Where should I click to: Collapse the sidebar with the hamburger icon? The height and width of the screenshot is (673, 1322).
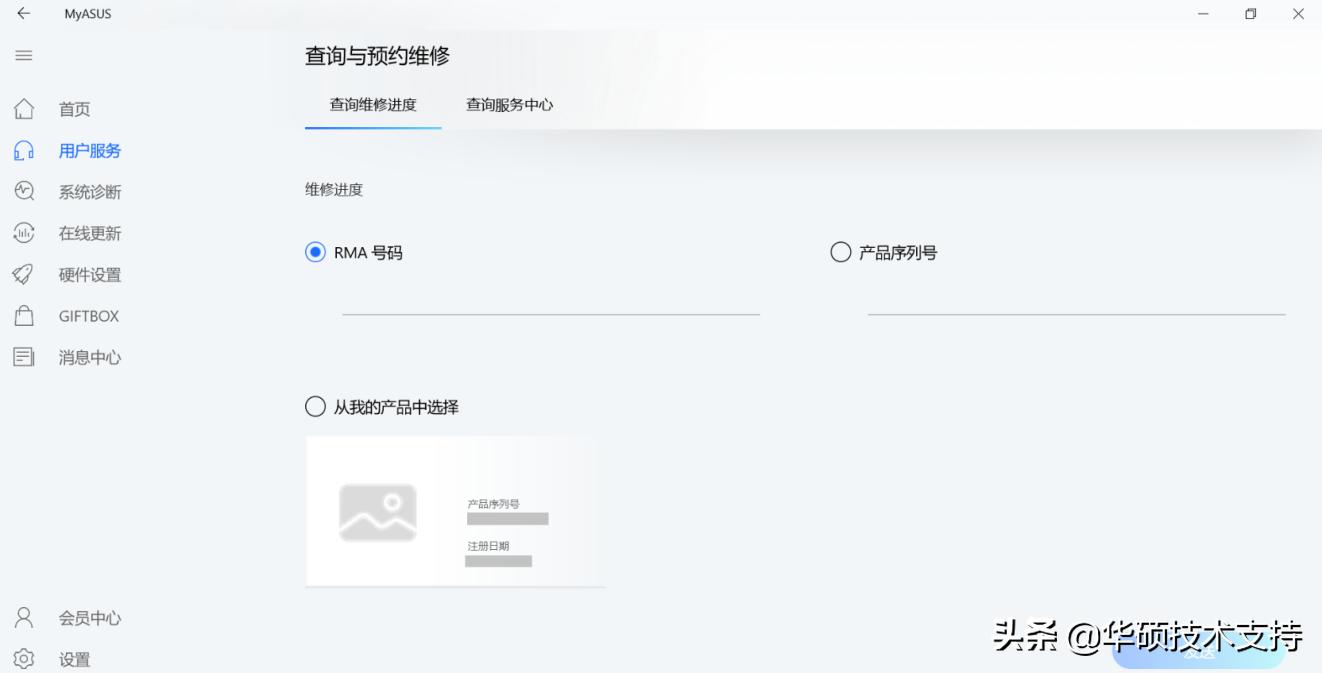point(24,55)
